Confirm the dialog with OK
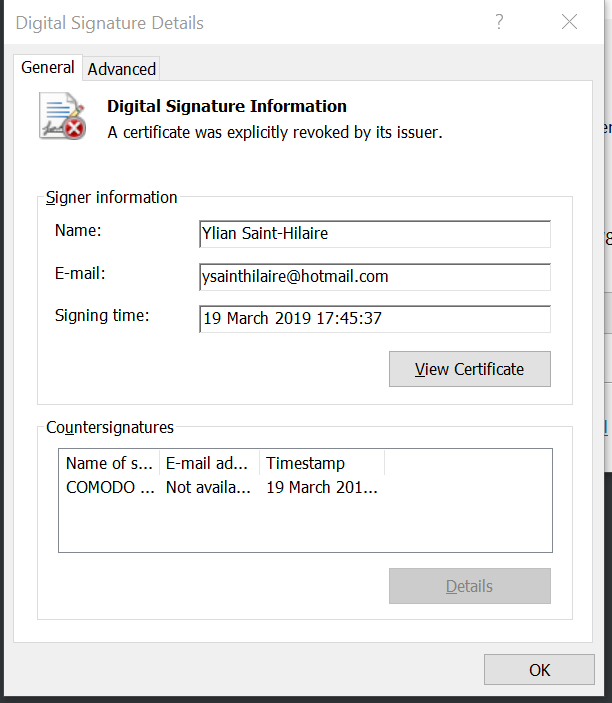 [539, 670]
